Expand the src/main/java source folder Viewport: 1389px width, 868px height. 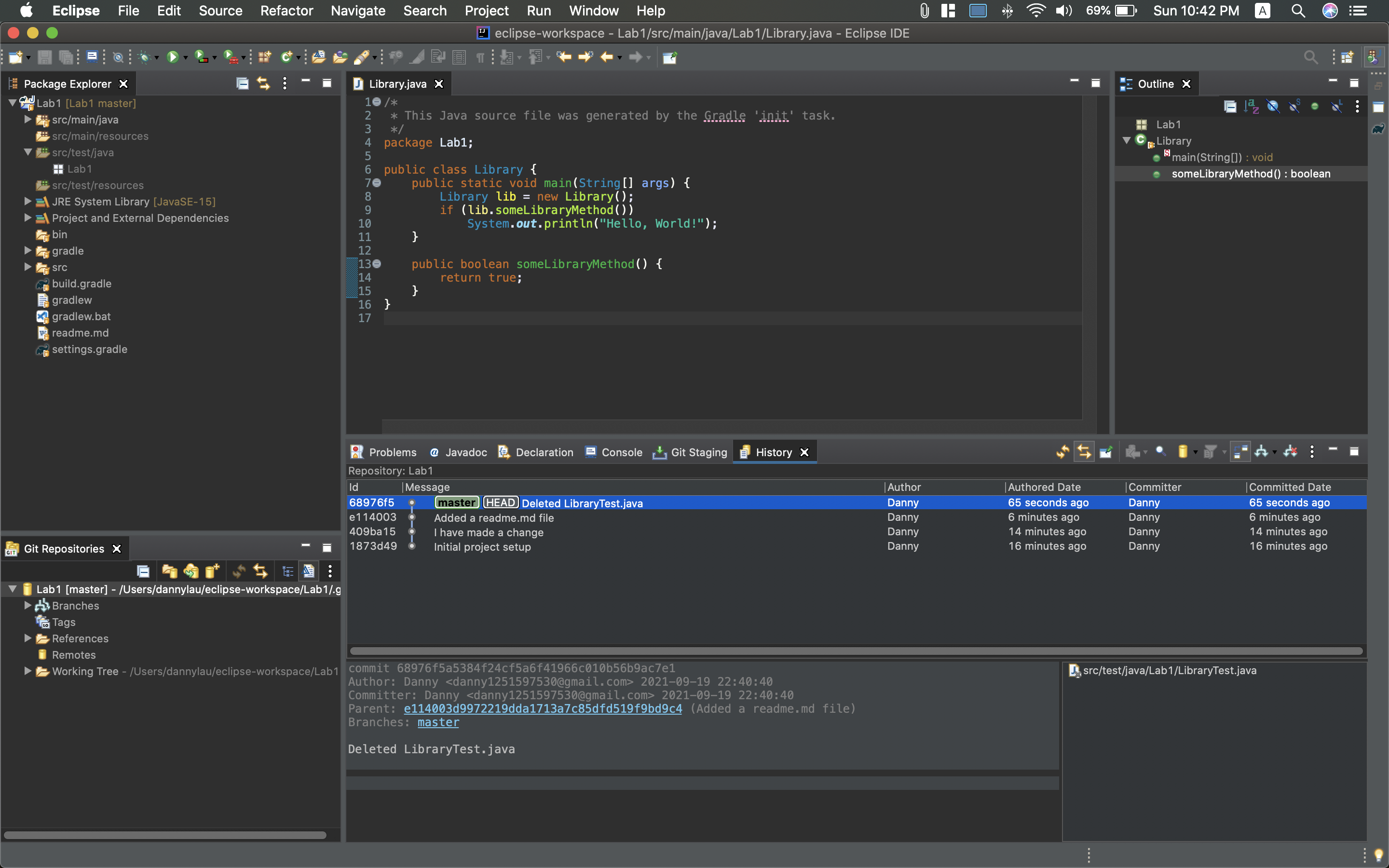tap(27, 120)
